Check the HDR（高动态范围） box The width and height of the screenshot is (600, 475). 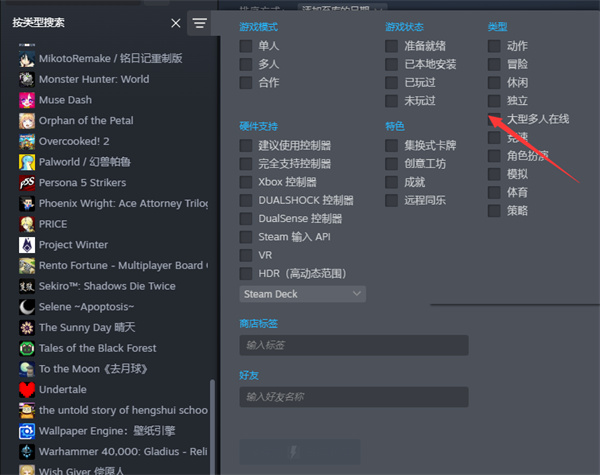[246, 274]
